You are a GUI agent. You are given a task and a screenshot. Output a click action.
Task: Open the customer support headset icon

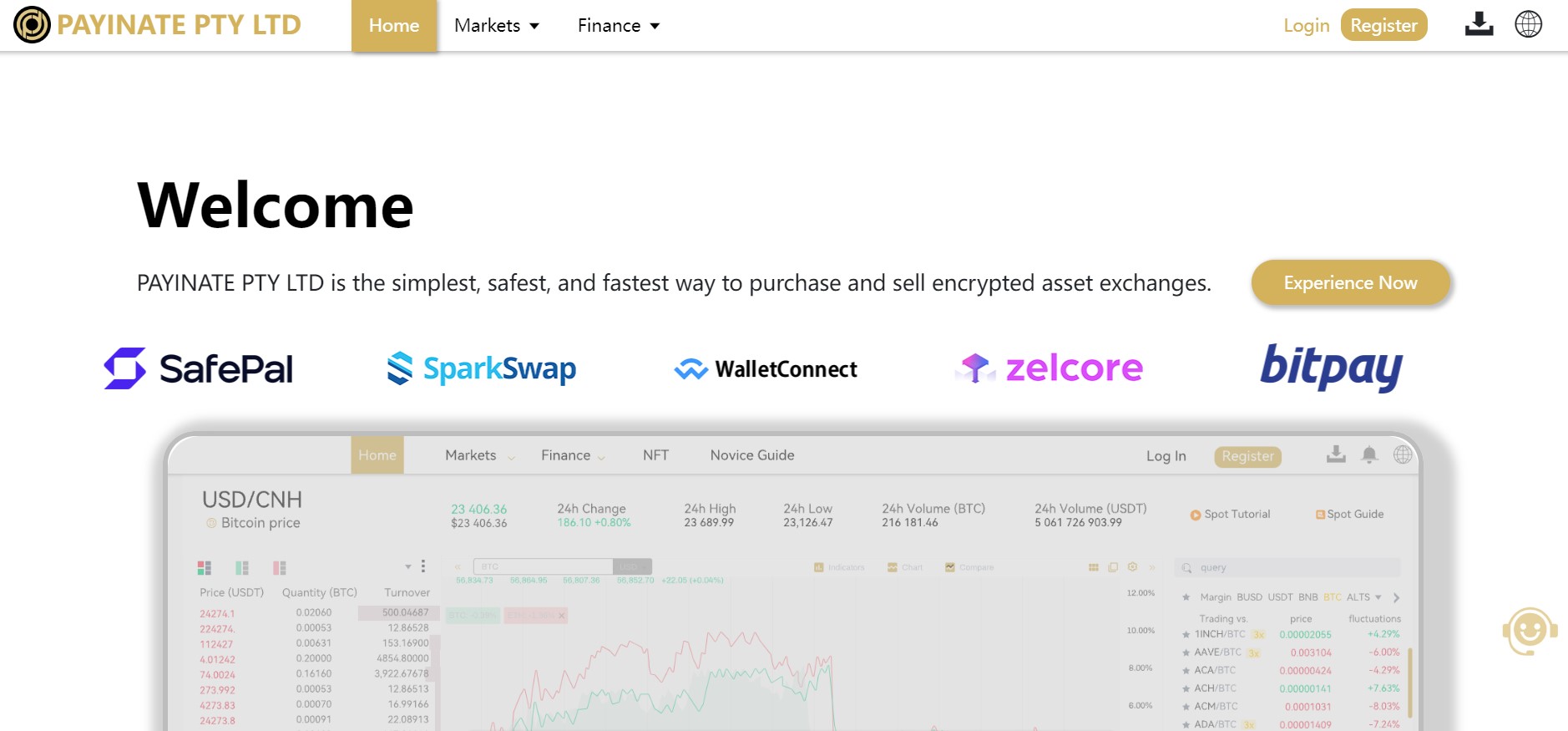[x=1530, y=631]
